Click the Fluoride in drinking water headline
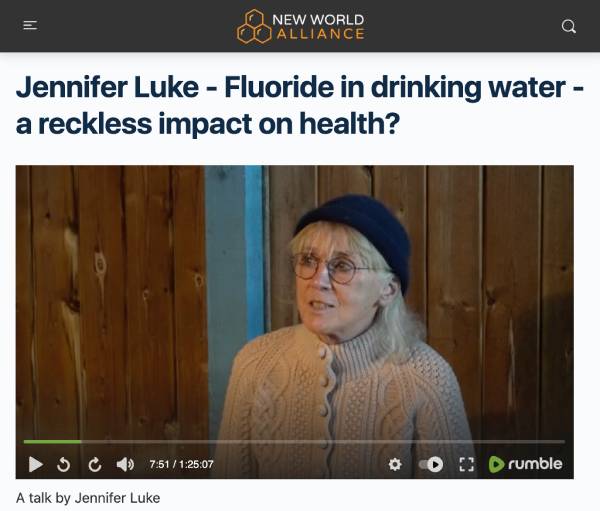600x511 pixels. [300, 105]
